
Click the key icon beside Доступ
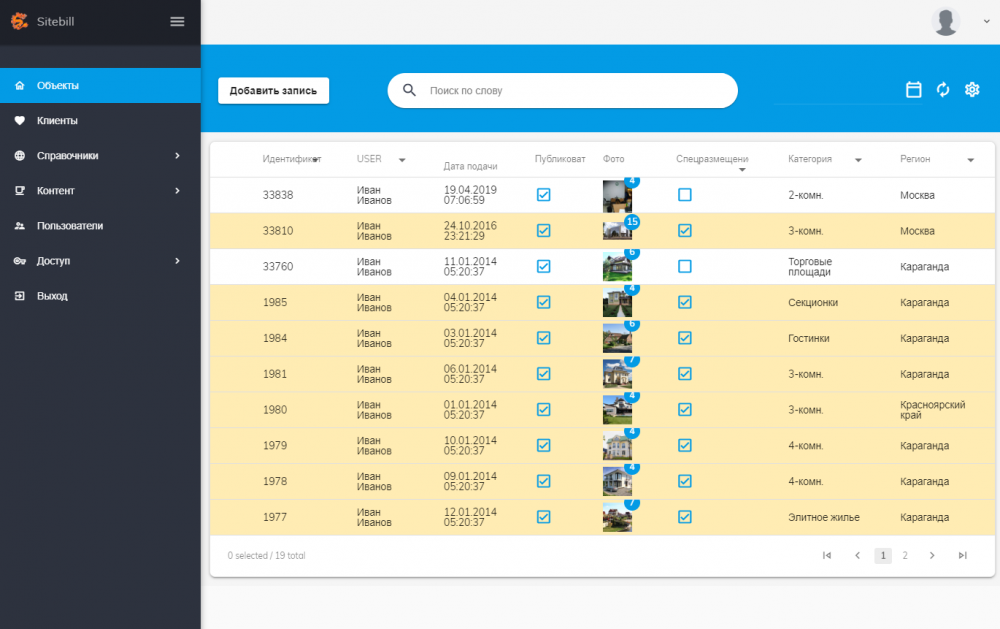click(20, 261)
